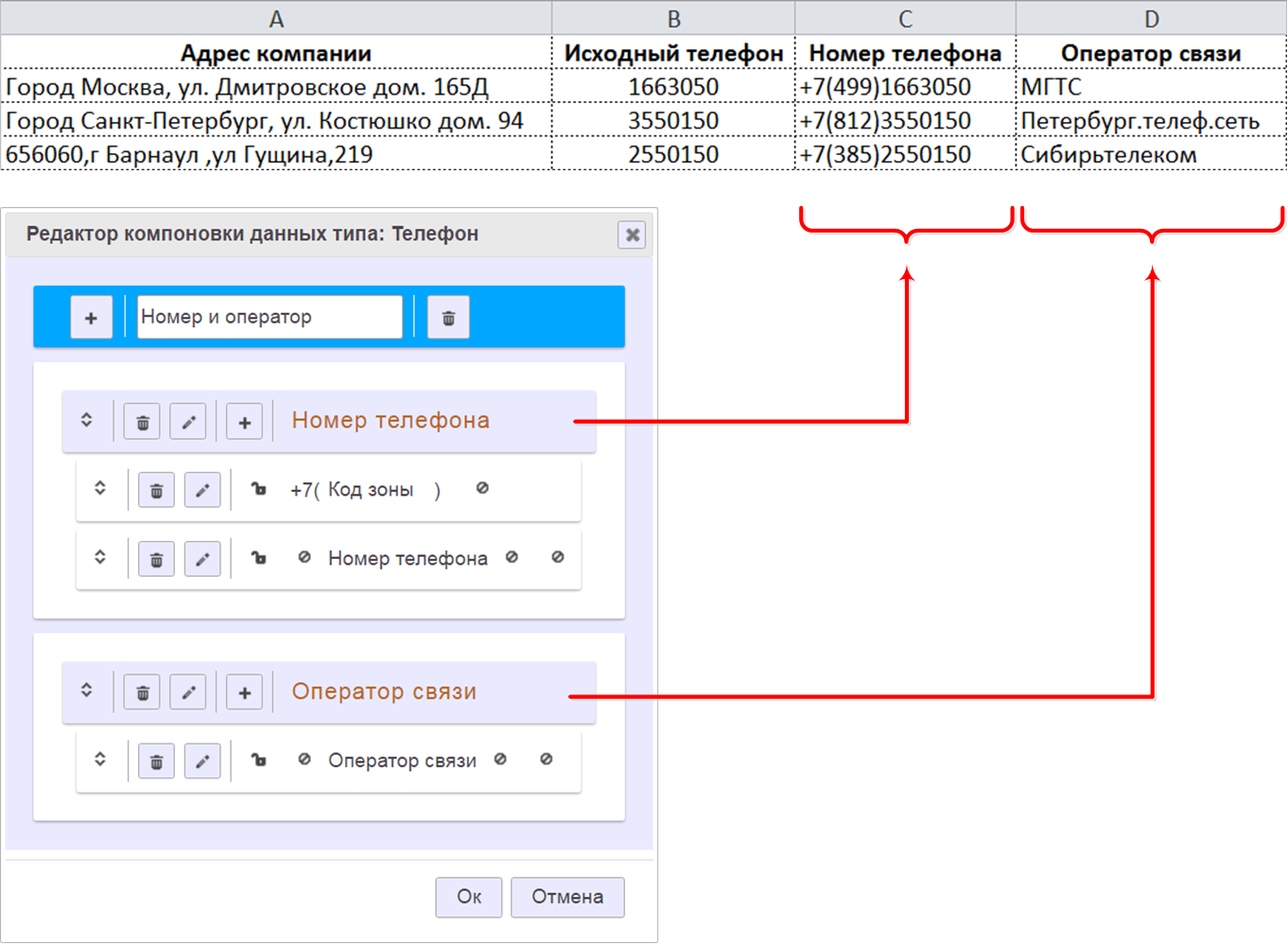Screen dimensions: 1288x944
Task: Select cell '+7(812)3550150'
Action: 905,121
